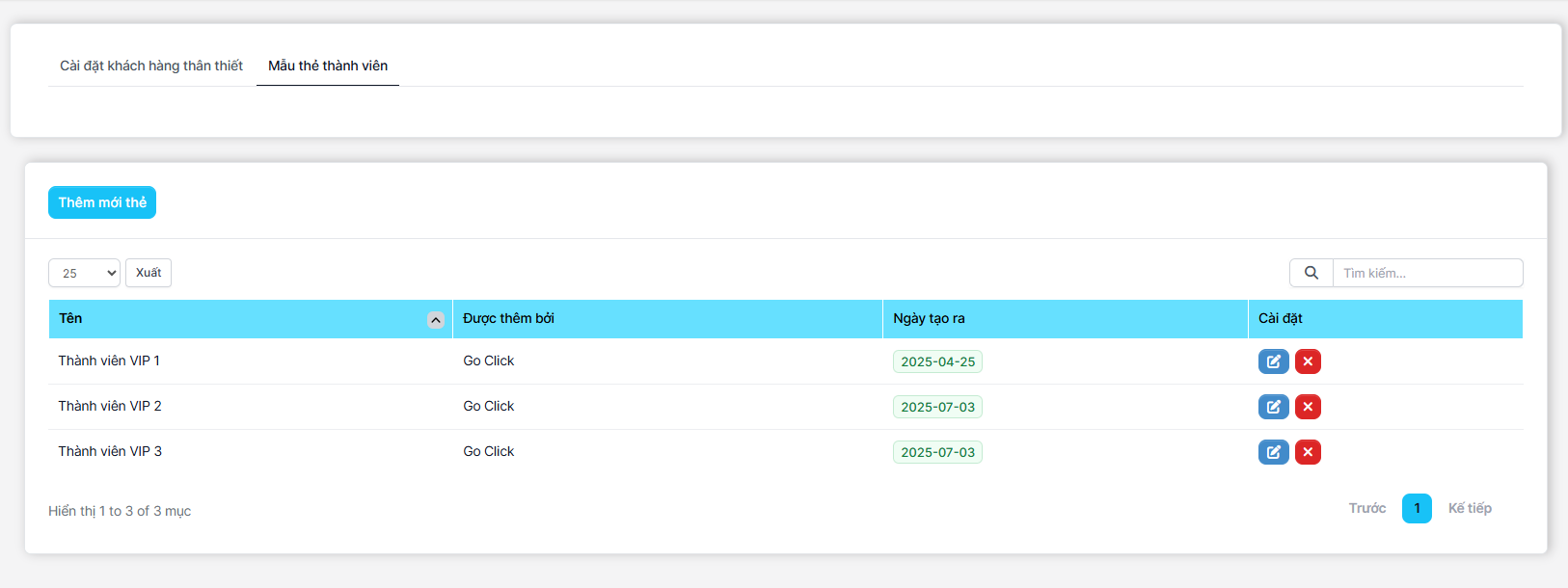Go to the Kế tiếp next page
Image resolution: width=1568 pixels, height=588 pixels.
coord(1469,508)
